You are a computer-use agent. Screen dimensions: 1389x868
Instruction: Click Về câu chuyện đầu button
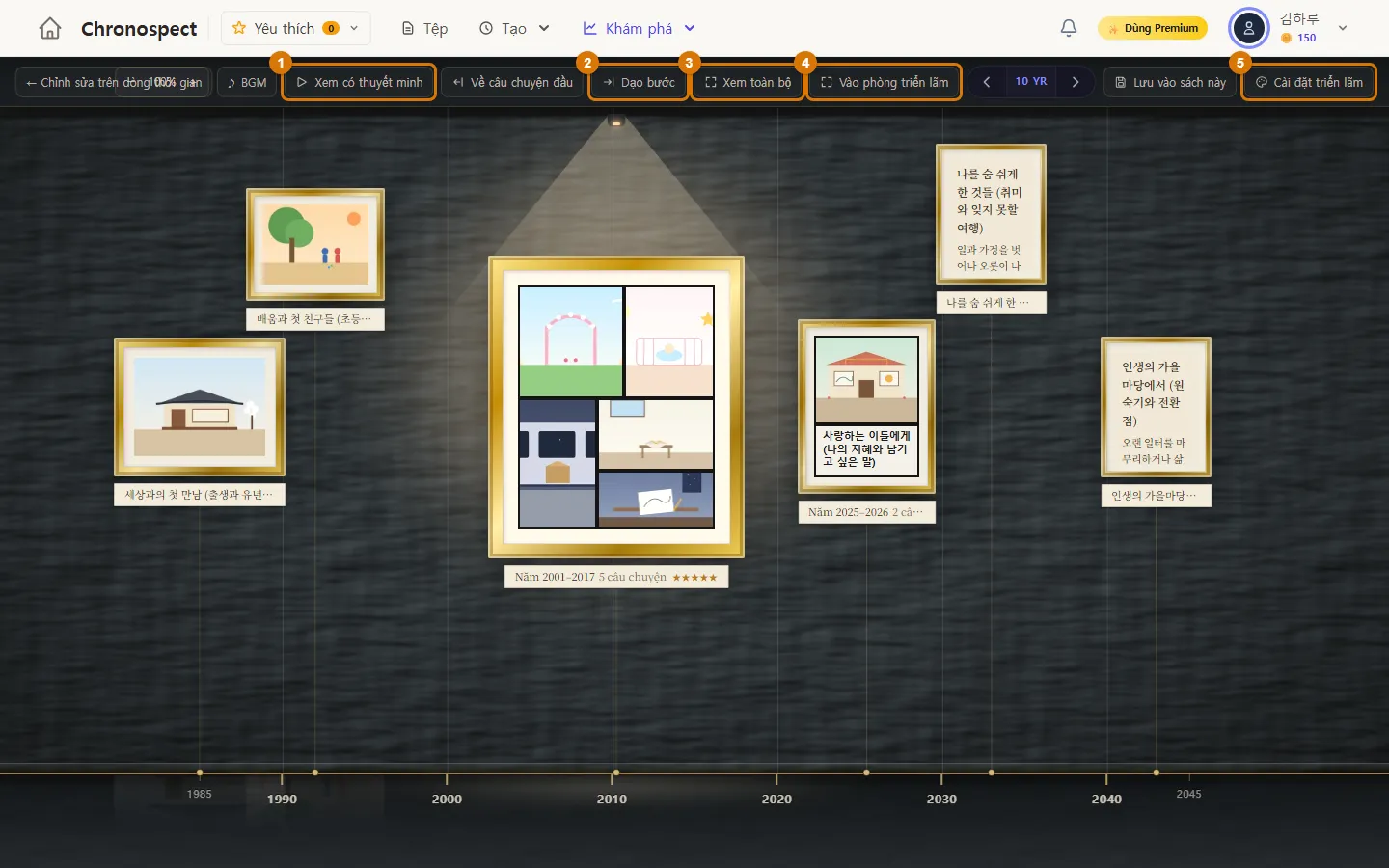[x=512, y=82]
